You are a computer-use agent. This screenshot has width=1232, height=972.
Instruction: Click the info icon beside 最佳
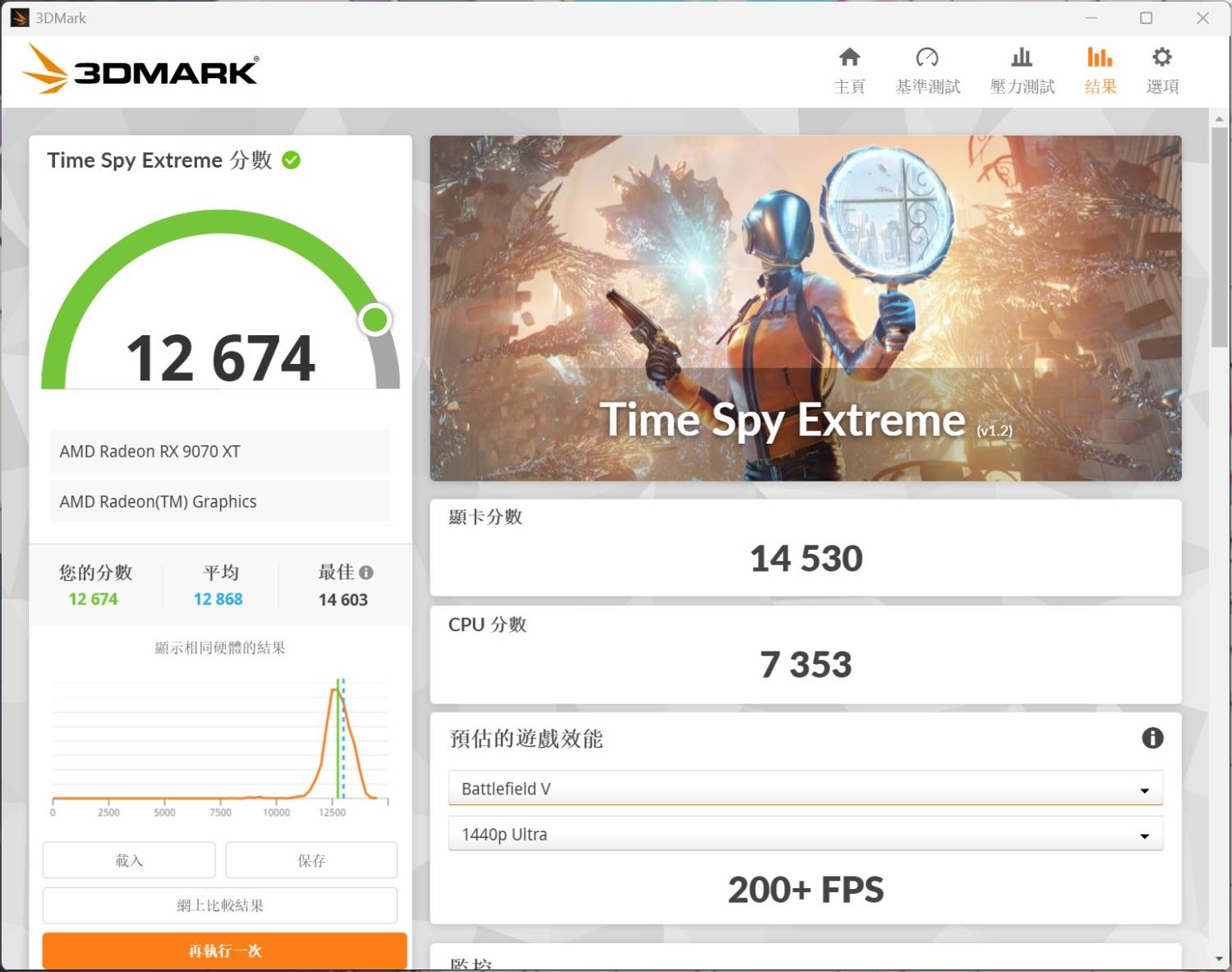(366, 573)
